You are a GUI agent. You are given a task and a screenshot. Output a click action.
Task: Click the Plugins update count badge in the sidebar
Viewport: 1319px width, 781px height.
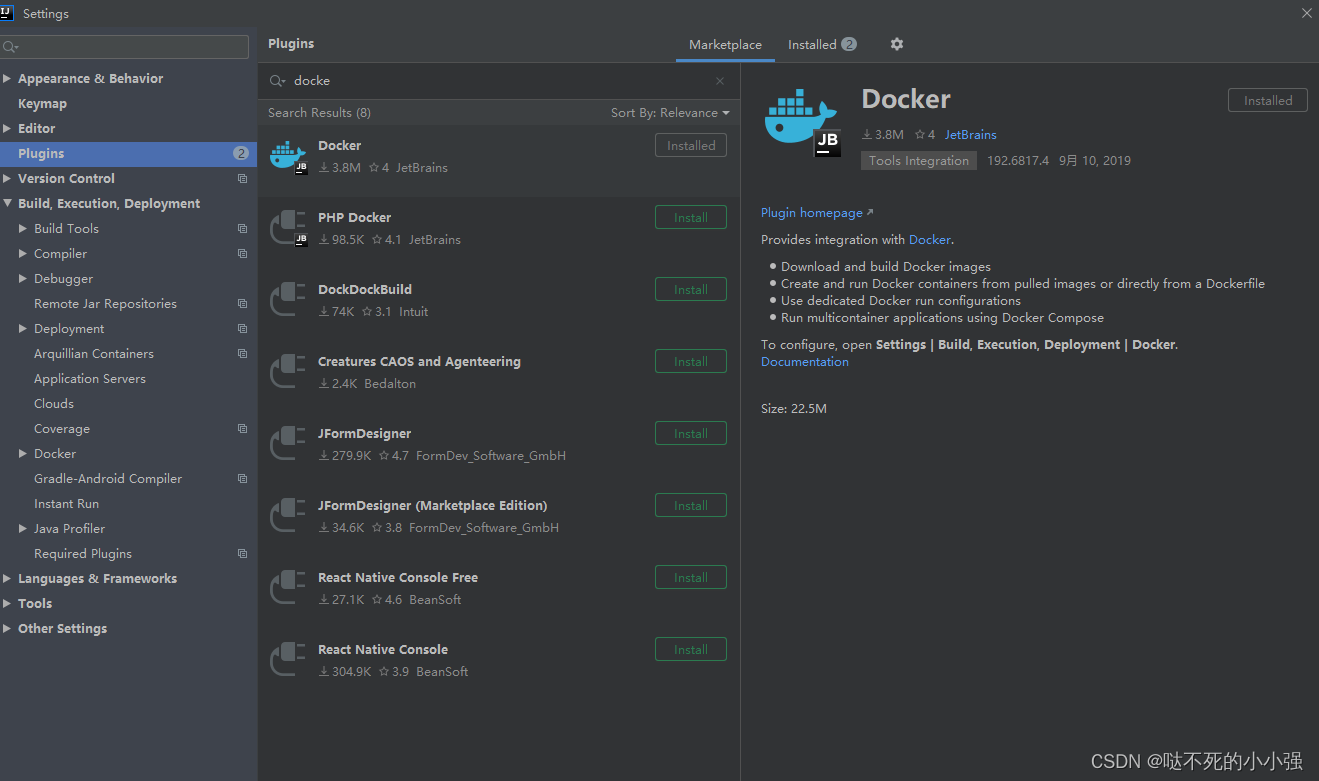tap(241, 154)
